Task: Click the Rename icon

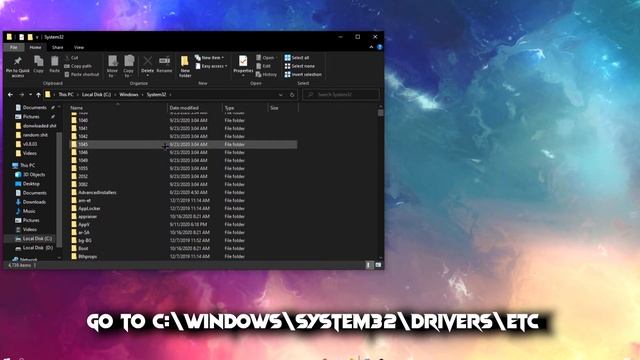Action: (x=164, y=64)
